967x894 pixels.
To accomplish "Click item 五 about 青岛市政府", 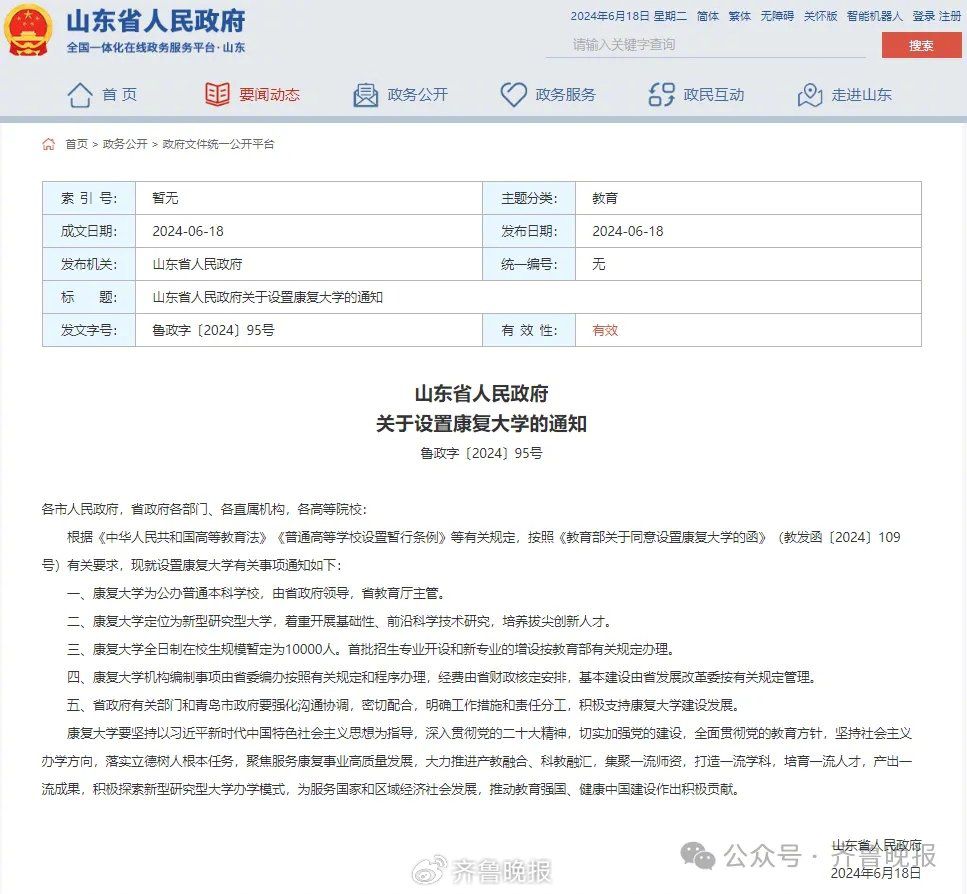I will pos(404,705).
